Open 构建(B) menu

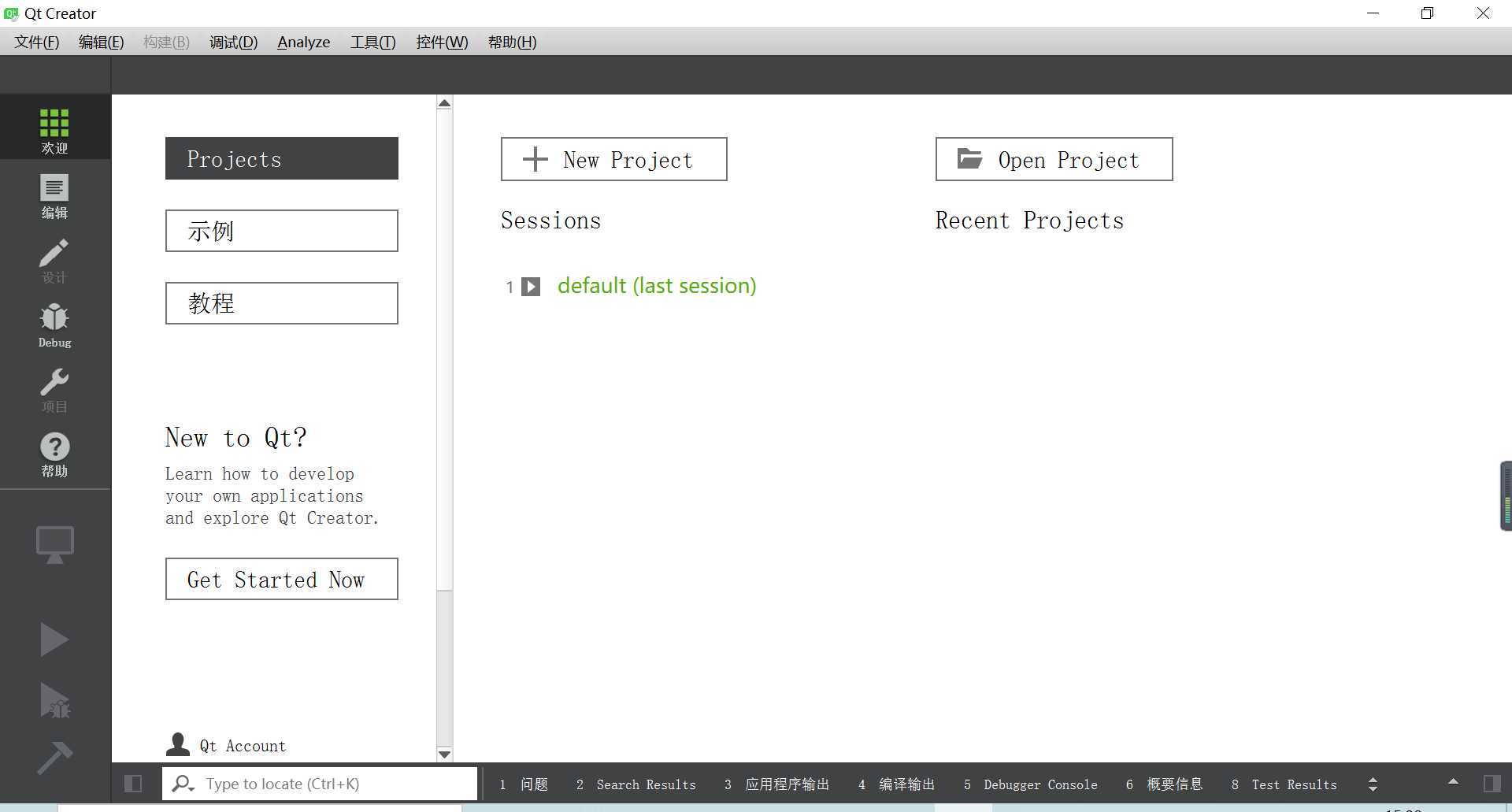[x=166, y=42]
